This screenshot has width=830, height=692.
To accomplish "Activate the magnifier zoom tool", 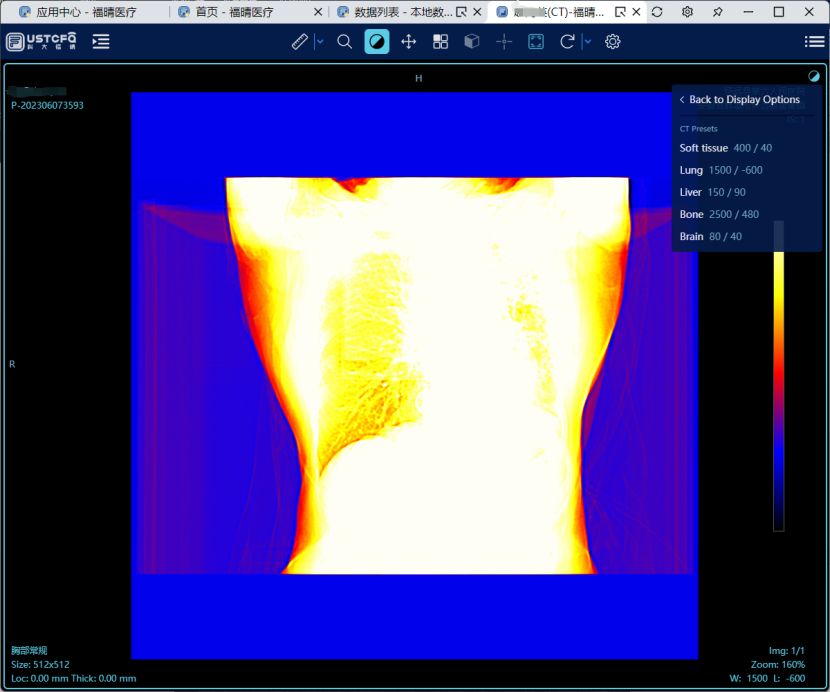I will point(345,42).
